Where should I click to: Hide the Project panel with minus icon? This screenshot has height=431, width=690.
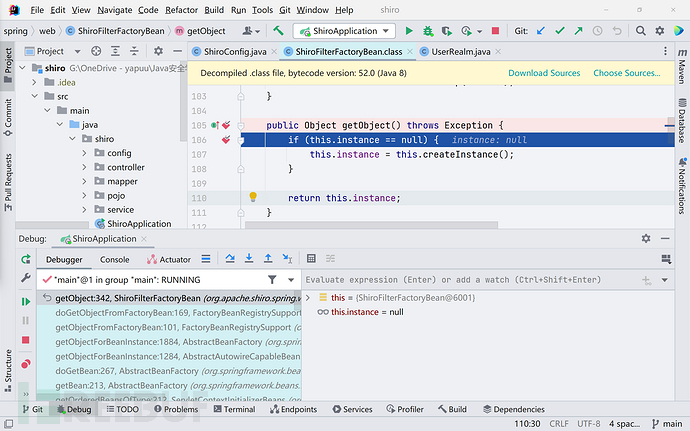[x=177, y=52]
